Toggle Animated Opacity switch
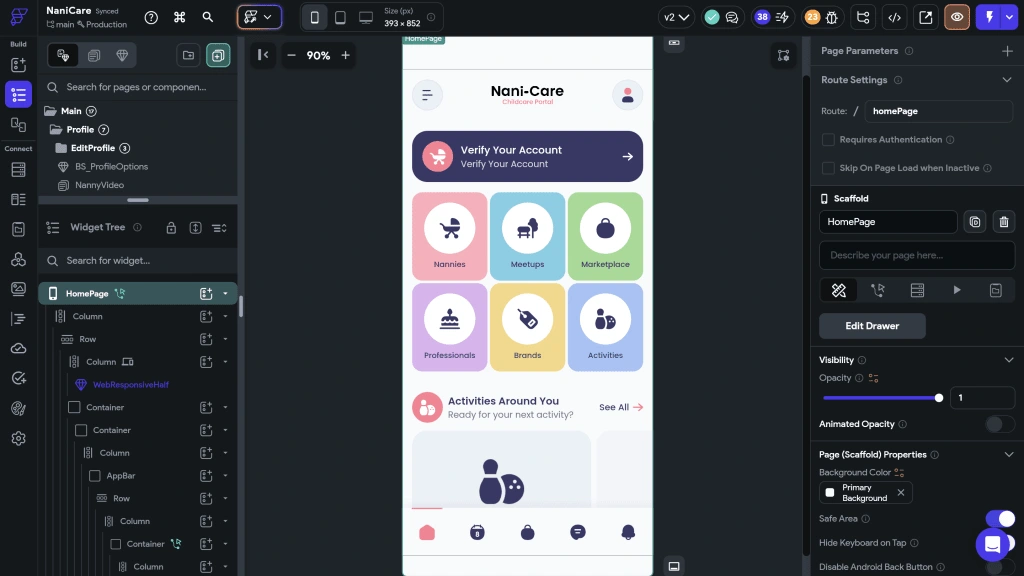Viewport: 1024px width, 576px height. pos(999,424)
